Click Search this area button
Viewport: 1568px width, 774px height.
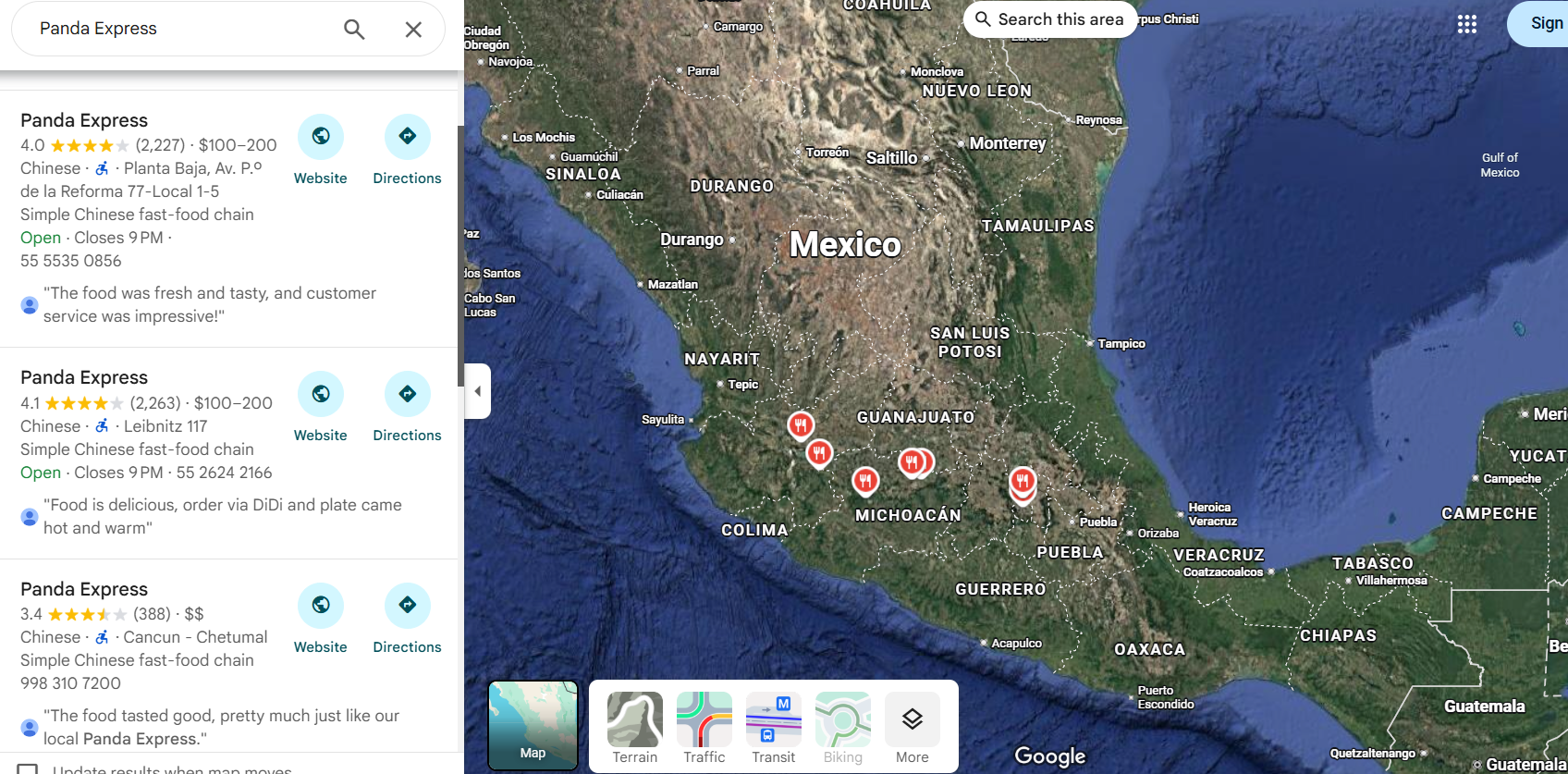pos(1050,19)
